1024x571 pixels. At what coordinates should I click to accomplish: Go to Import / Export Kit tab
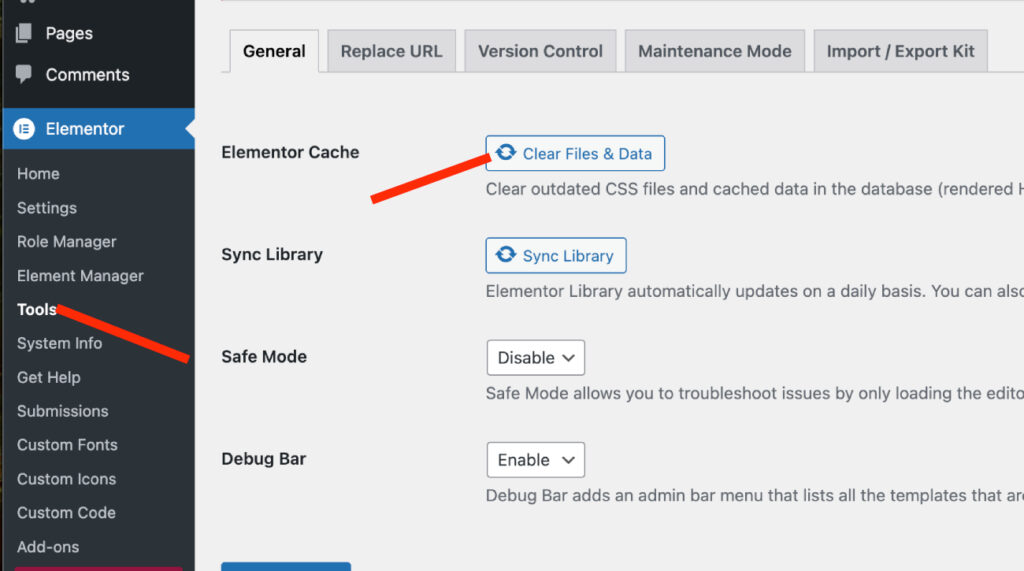(900, 51)
